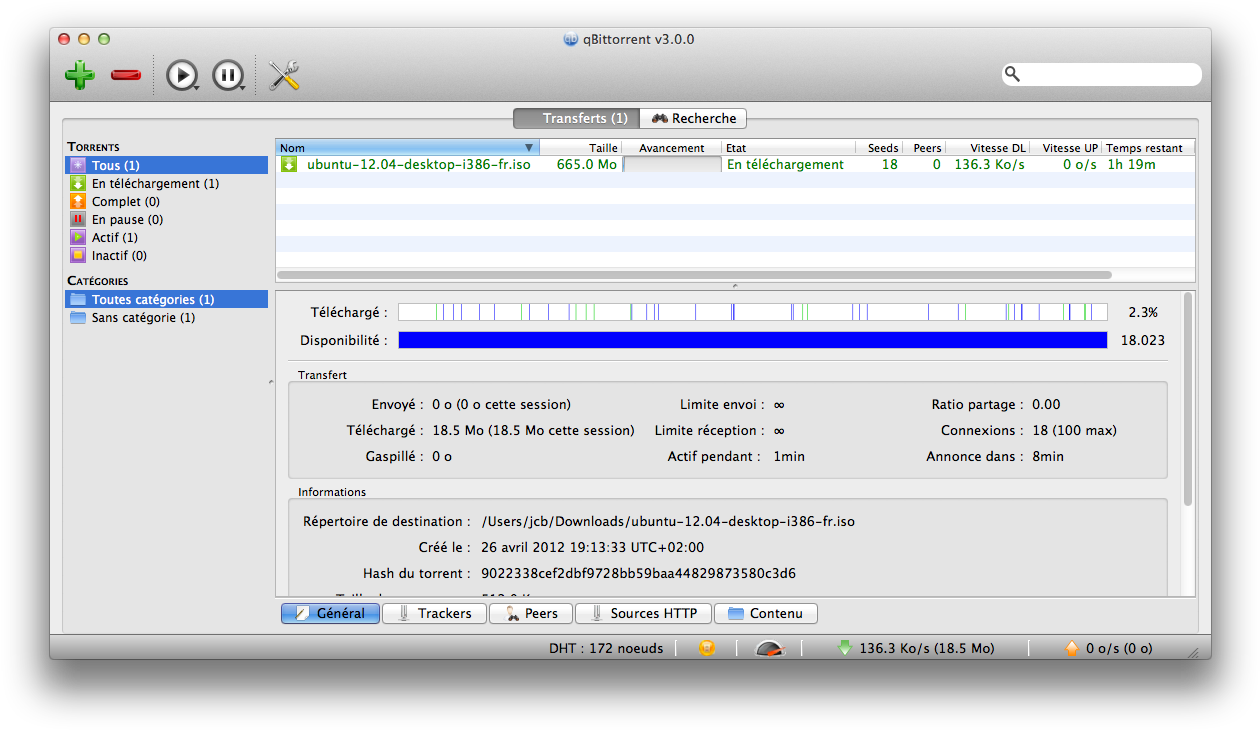Click the green download icon beside ubuntu torrent
The image size is (1260, 730).
pyautogui.click(x=289, y=164)
